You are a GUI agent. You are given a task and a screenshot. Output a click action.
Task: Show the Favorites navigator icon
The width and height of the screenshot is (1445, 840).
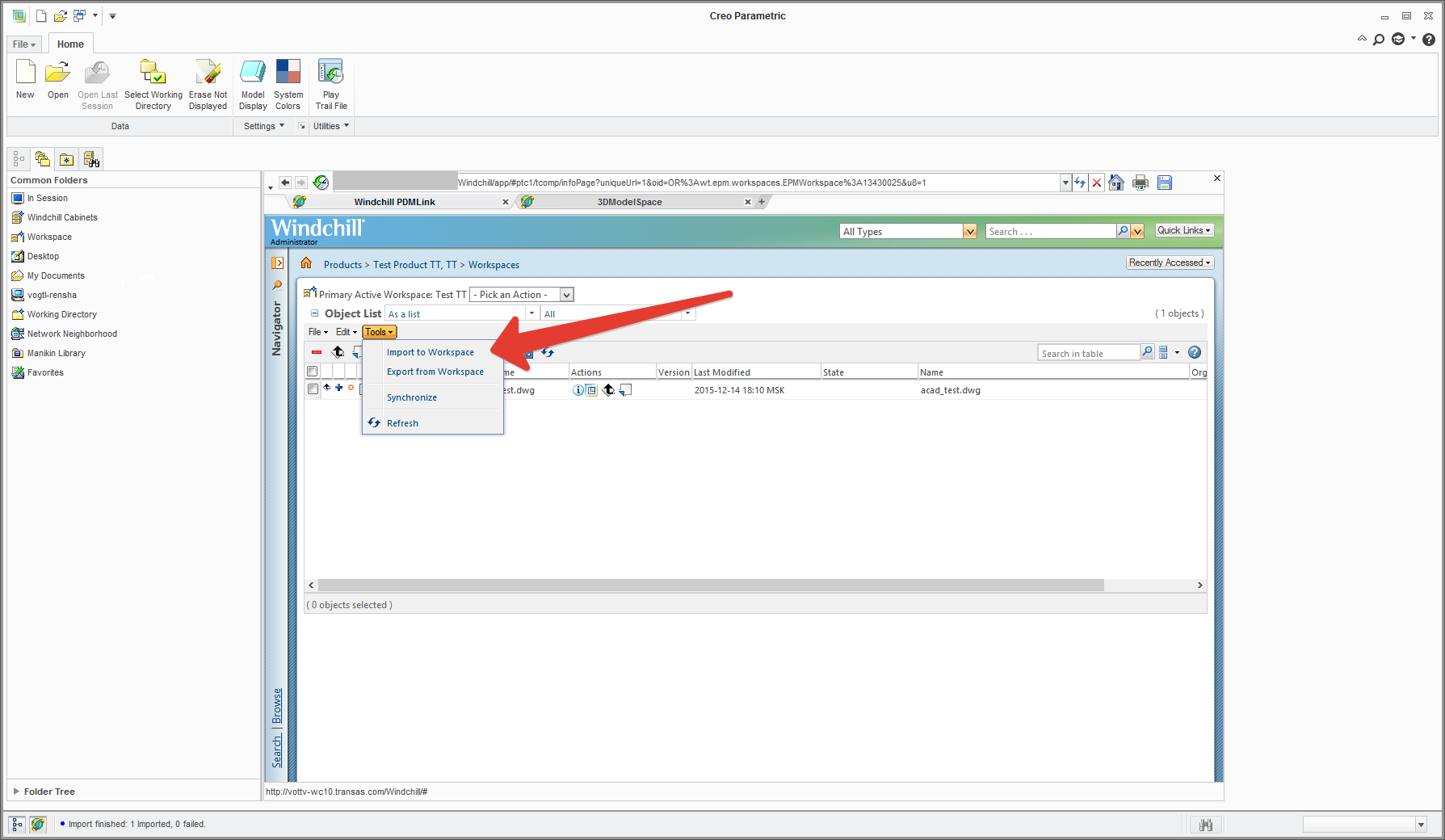[x=67, y=159]
